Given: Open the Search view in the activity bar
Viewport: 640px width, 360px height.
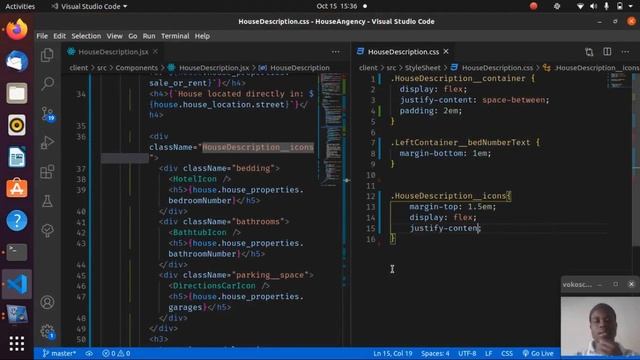Looking at the screenshot, I should (47, 84).
